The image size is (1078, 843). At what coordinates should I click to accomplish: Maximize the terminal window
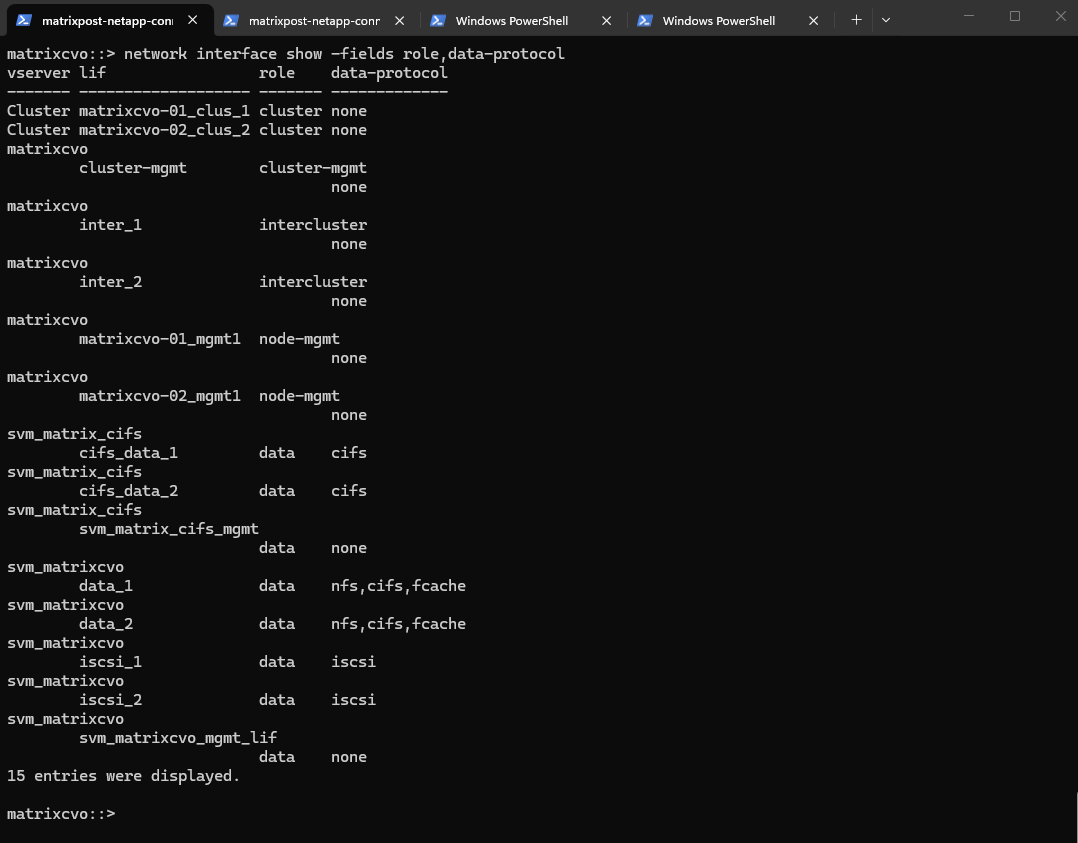point(1015,16)
